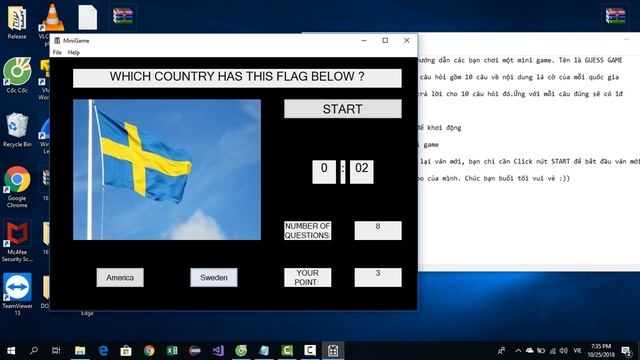The height and width of the screenshot is (360, 640).
Task: Open the File menu in MiniGame
Action: coord(57,52)
